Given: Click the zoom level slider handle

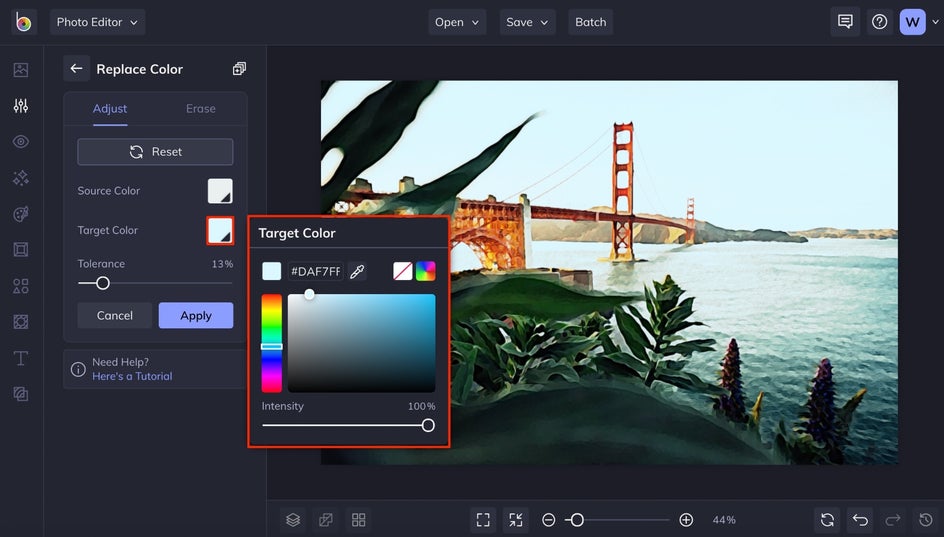Looking at the screenshot, I should [577, 520].
